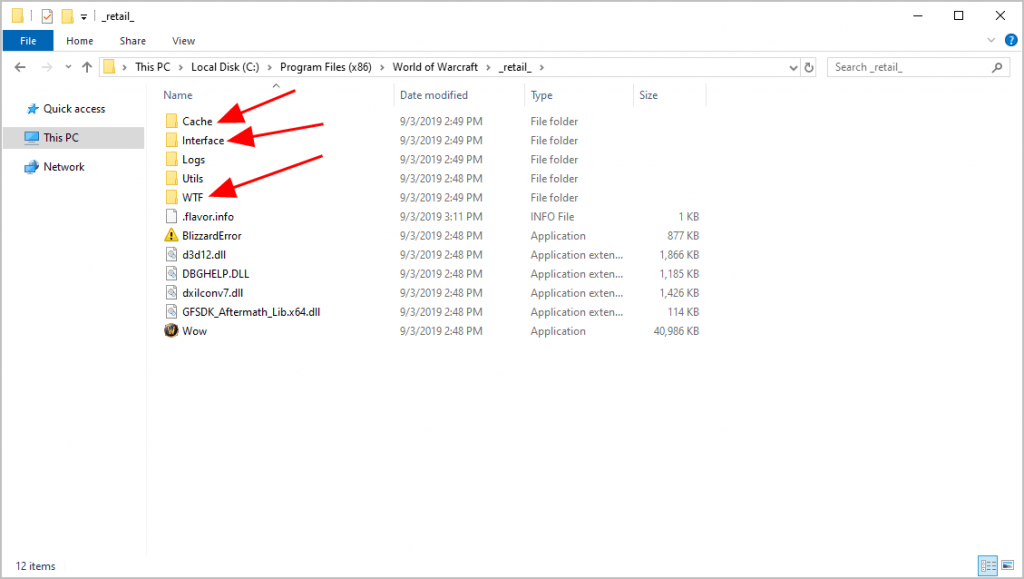1024x579 pixels.
Task: Go up one folder level
Action: [x=87, y=67]
